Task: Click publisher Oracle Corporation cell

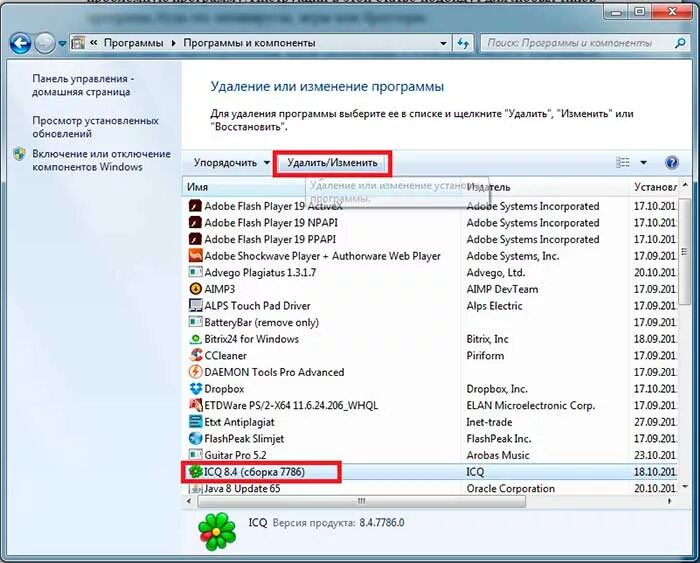Action: [510, 488]
